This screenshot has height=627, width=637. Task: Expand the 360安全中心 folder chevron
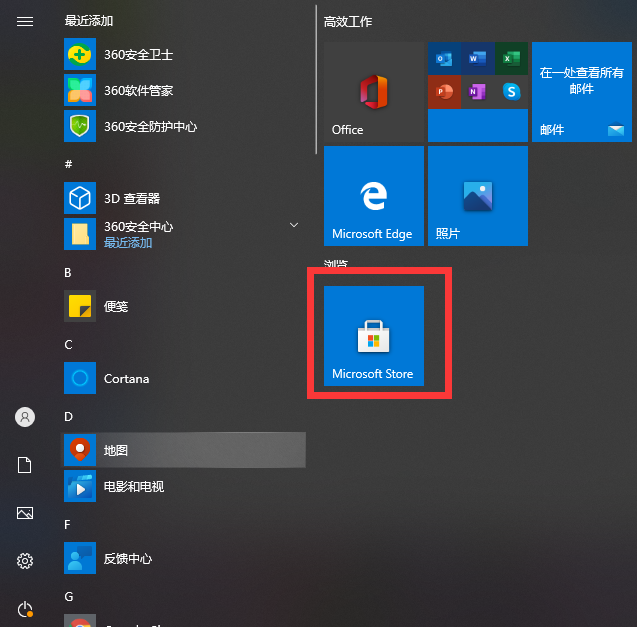click(294, 225)
